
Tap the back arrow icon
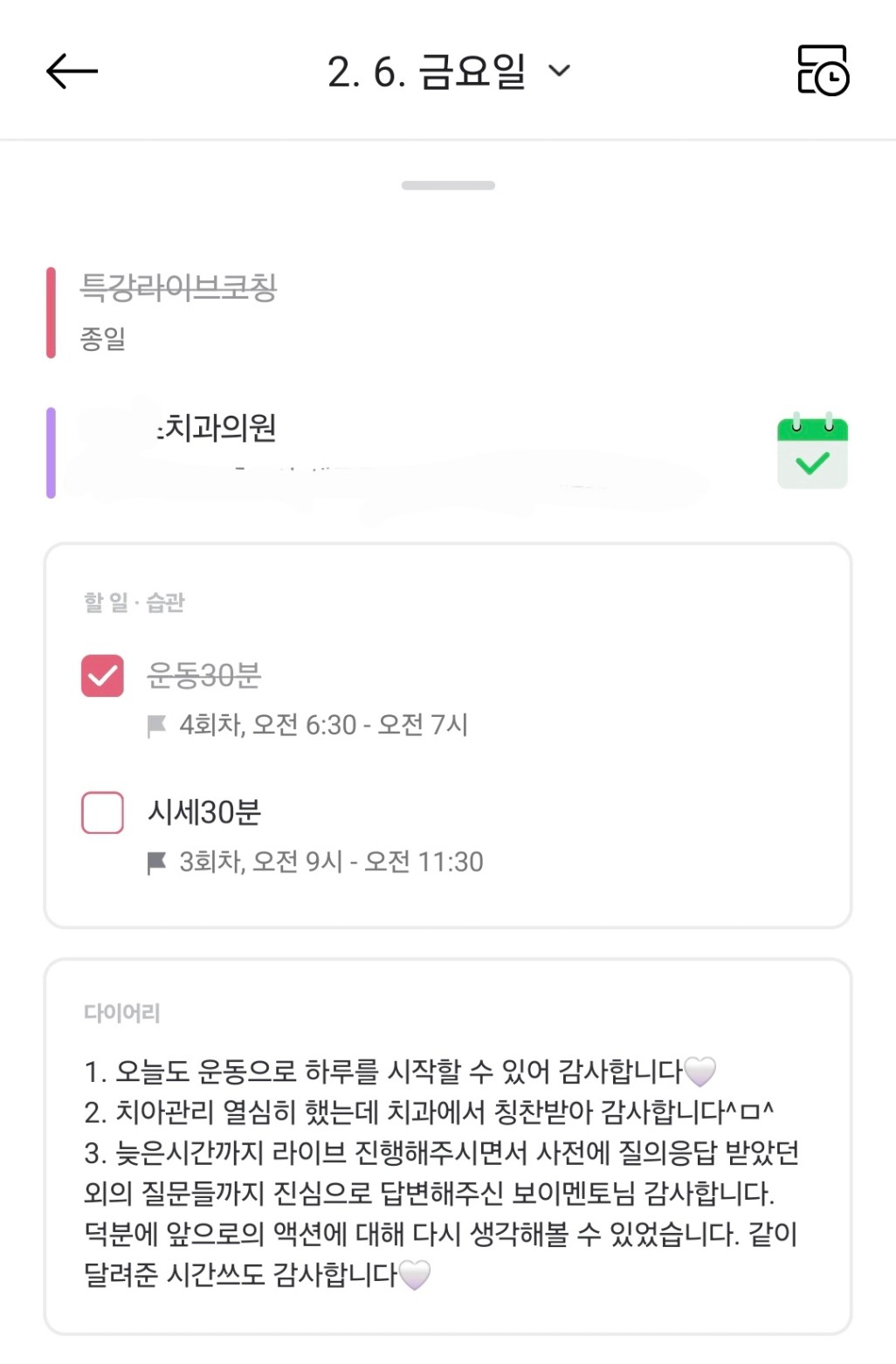coord(72,71)
